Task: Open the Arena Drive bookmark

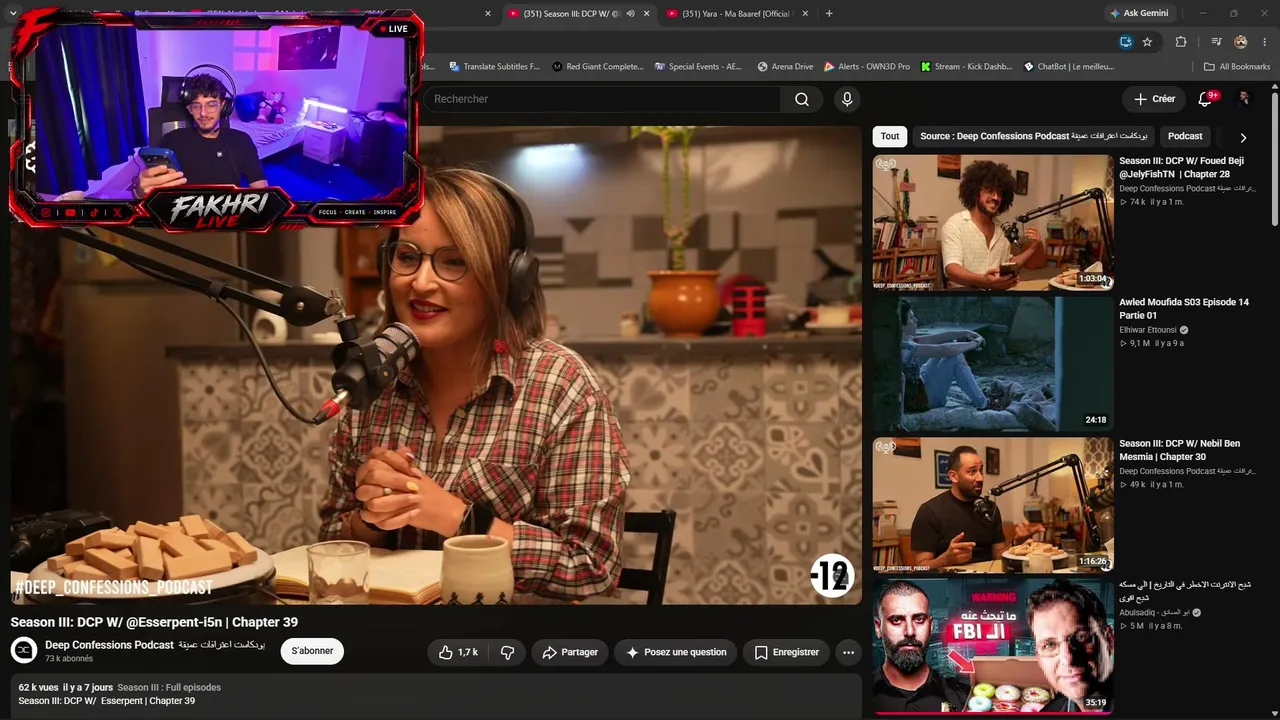Action: point(785,67)
